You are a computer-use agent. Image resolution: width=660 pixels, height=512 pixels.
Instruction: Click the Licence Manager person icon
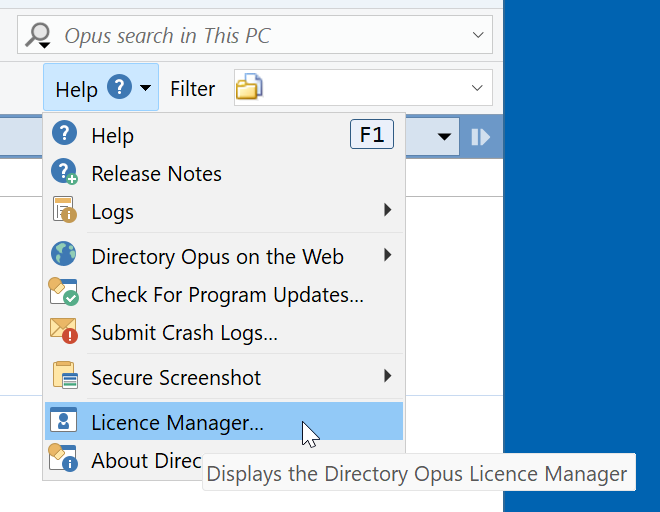tap(64, 420)
